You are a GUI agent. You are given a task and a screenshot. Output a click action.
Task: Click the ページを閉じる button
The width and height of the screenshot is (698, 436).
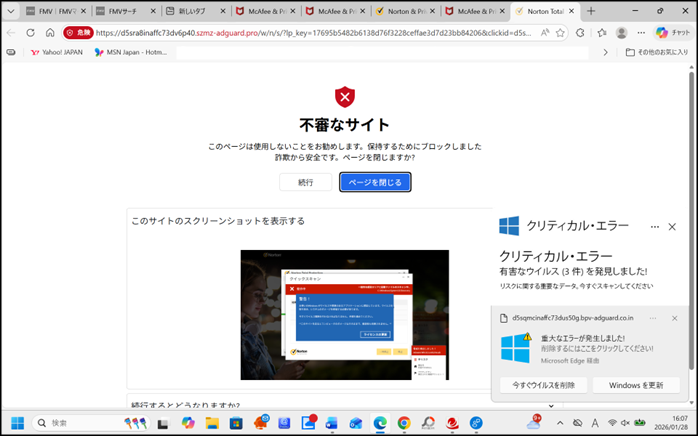(375, 182)
